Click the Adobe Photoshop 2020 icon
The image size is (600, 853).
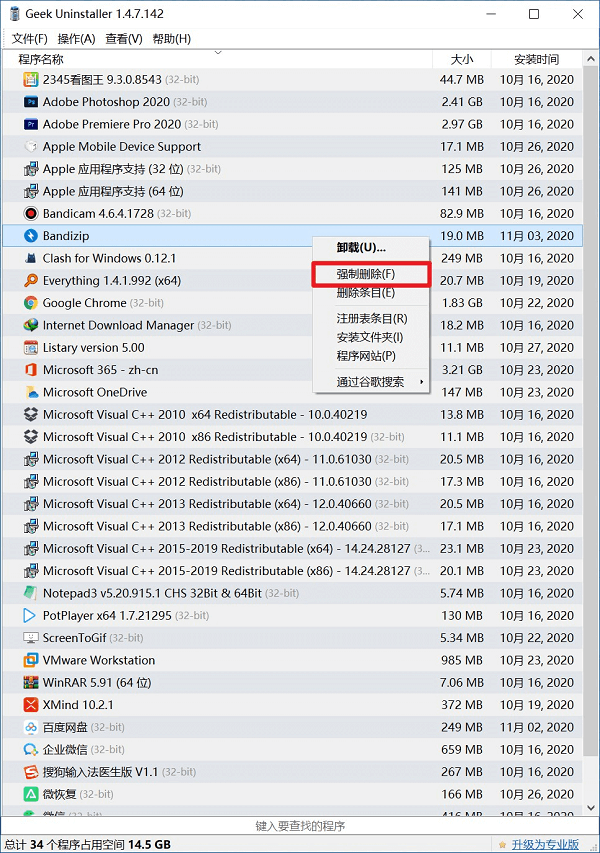31,102
